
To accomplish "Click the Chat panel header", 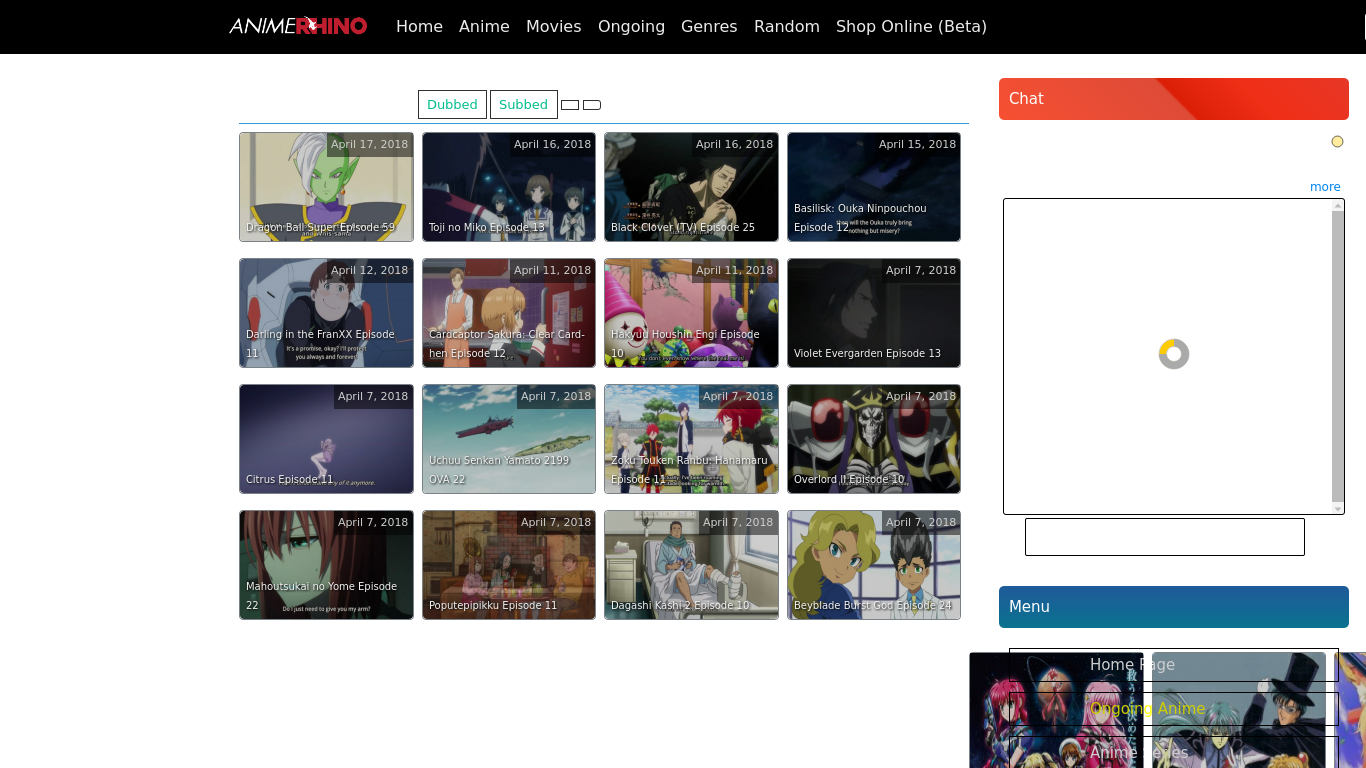I will (x=1174, y=99).
